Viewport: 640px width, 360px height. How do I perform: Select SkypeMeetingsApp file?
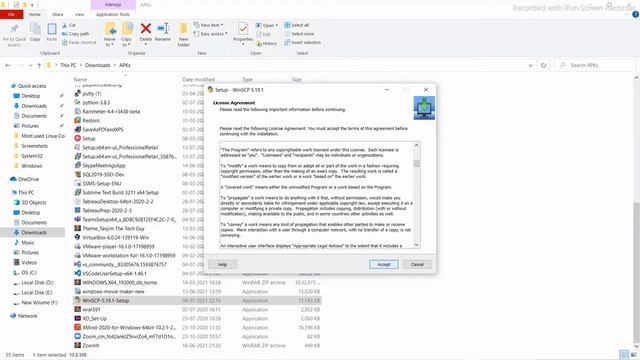coord(104,165)
